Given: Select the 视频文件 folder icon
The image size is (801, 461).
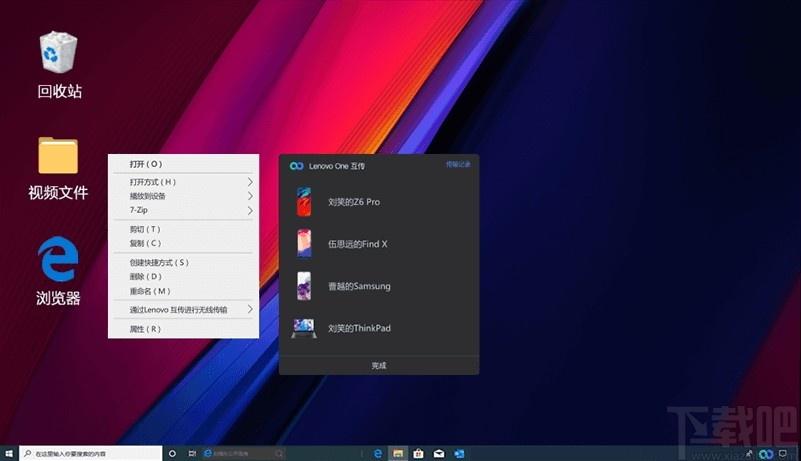Looking at the screenshot, I should coord(58,156).
